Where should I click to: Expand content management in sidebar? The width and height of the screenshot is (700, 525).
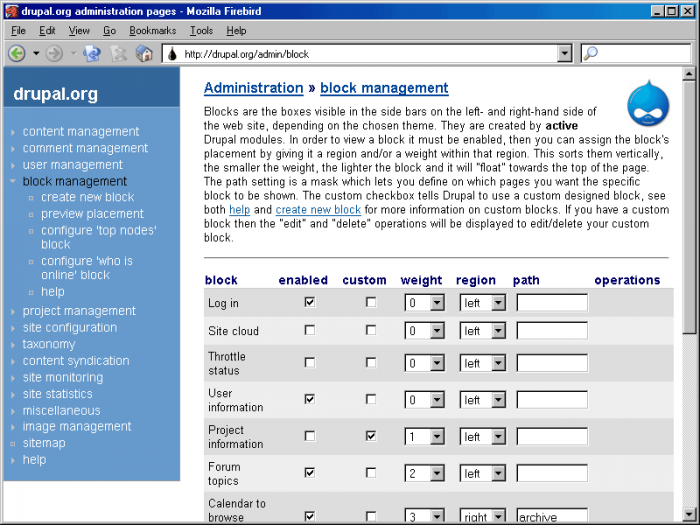[x=81, y=131]
